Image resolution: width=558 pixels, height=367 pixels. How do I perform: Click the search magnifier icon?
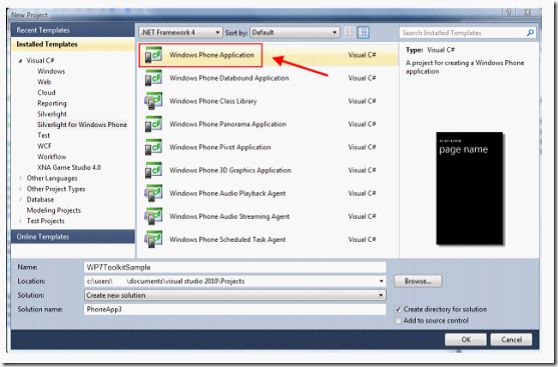(x=530, y=33)
